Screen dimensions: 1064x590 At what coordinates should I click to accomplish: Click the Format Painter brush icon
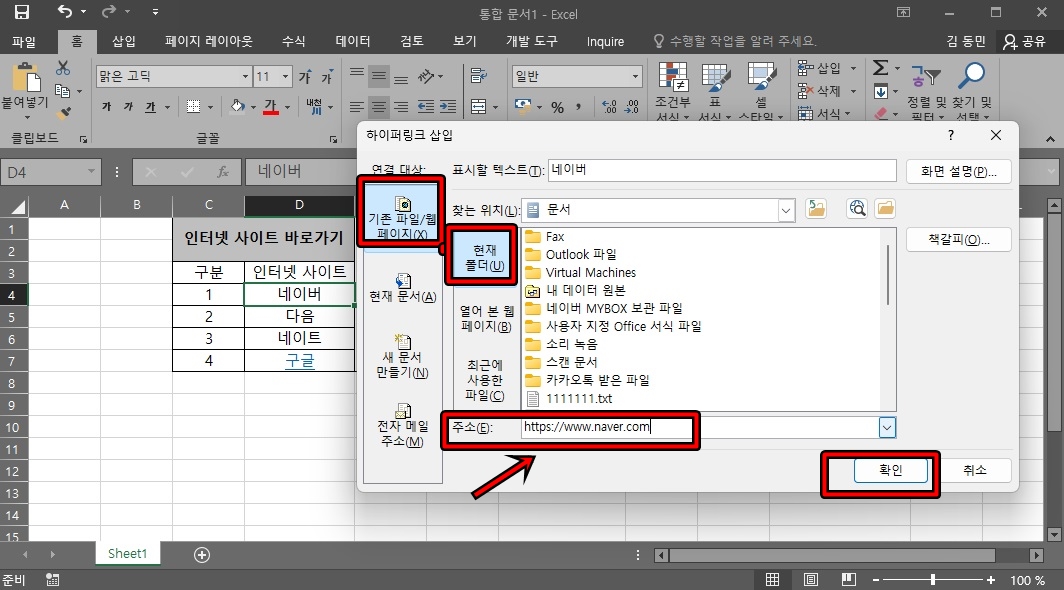[x=65, y=113]
